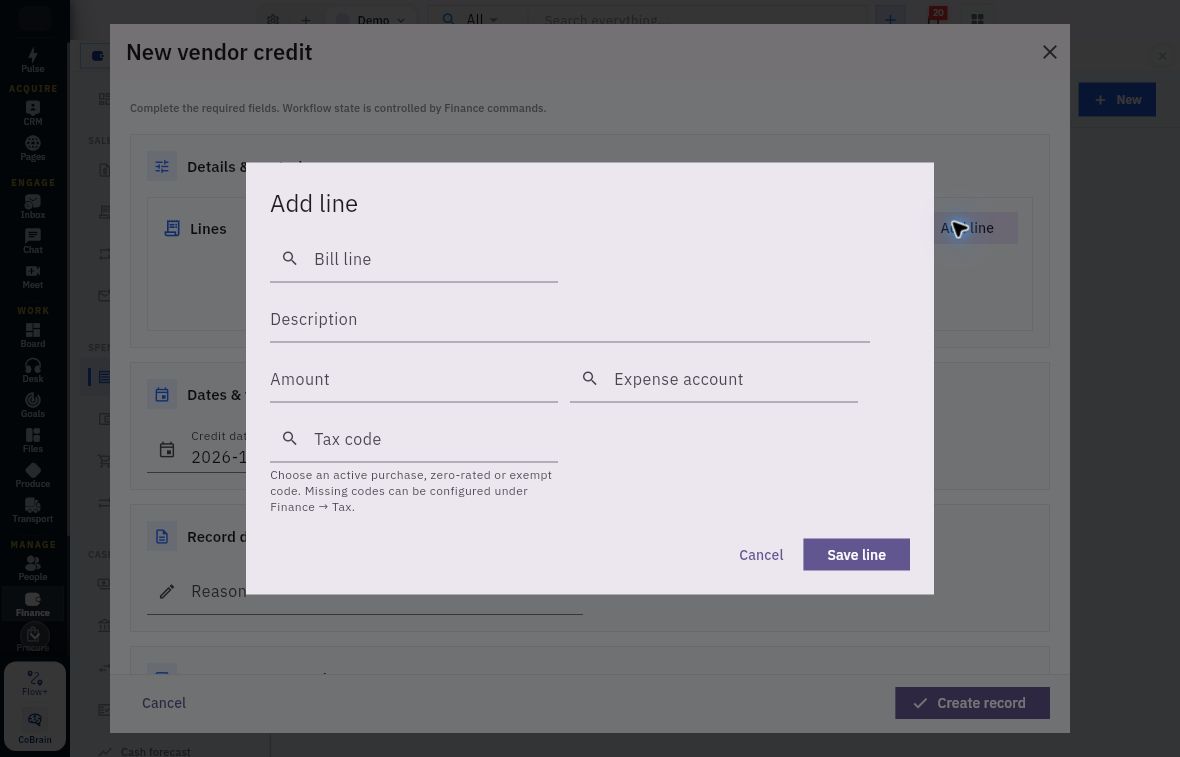
Task: Click the Credit date calendar icon
Action: coord(167,450)
